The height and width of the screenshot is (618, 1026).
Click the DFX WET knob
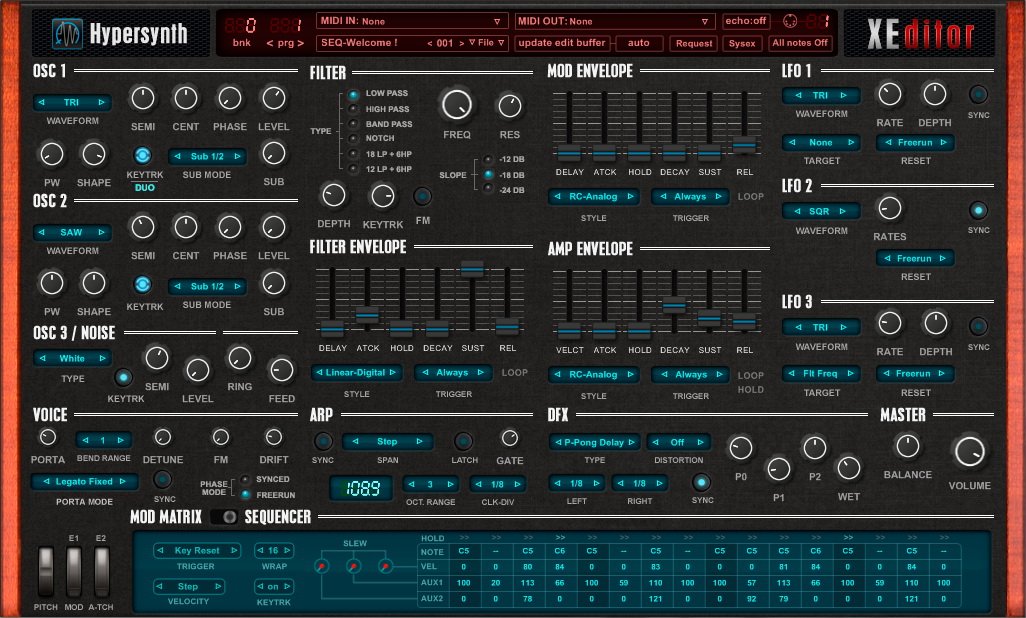click(849, 468)
